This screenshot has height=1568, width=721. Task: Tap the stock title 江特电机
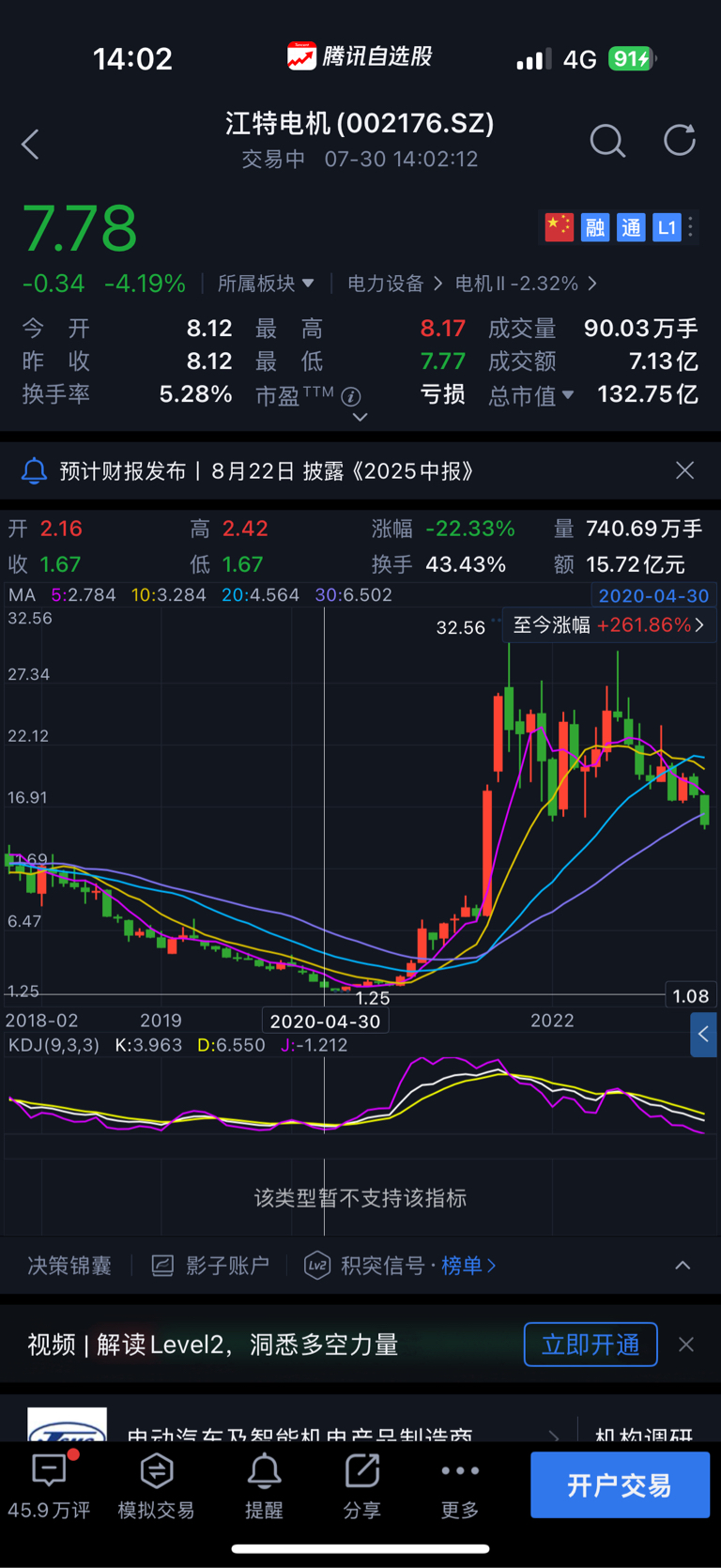click(x=360, y=123)
